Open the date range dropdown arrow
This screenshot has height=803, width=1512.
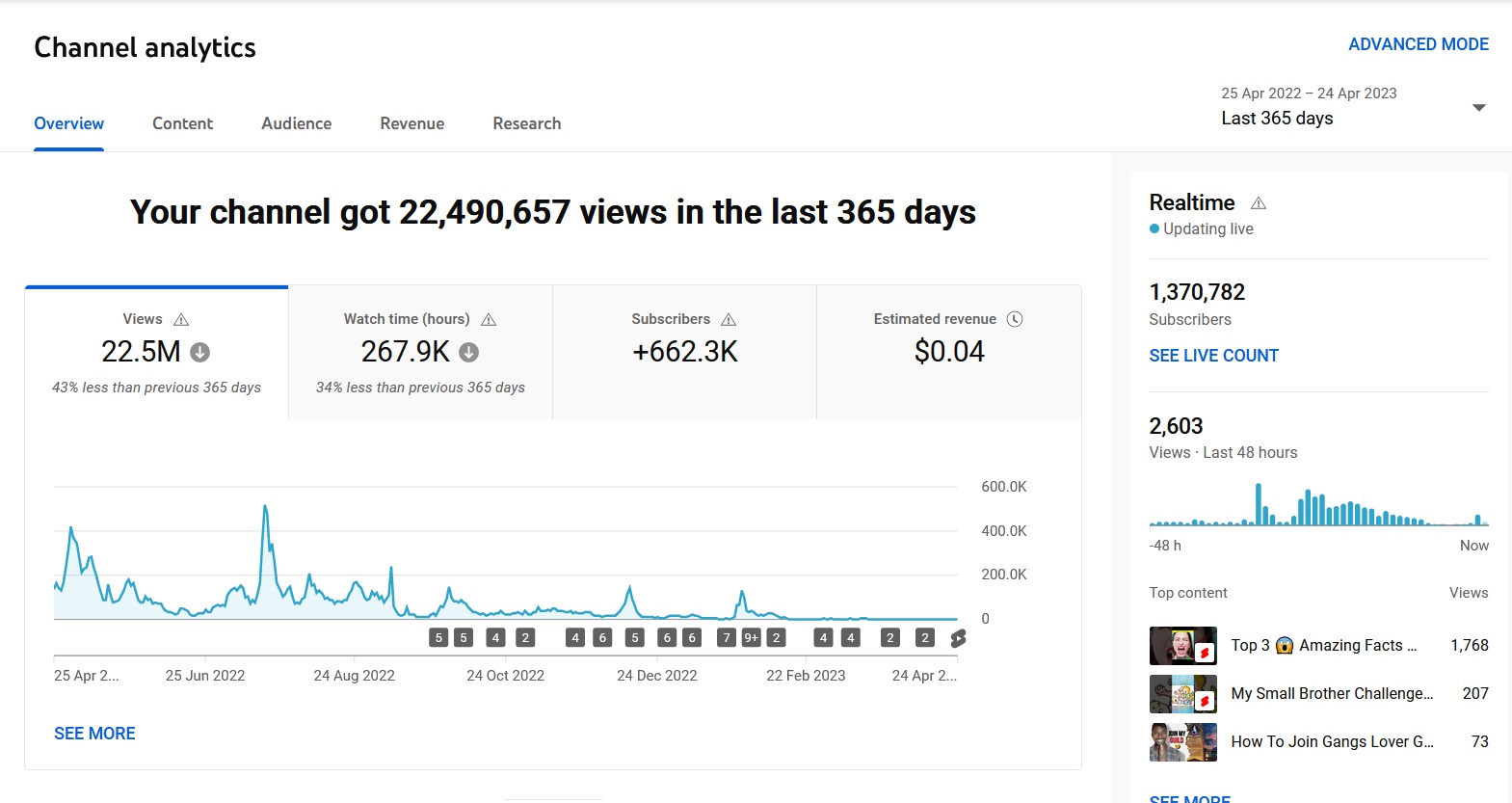1479,107
